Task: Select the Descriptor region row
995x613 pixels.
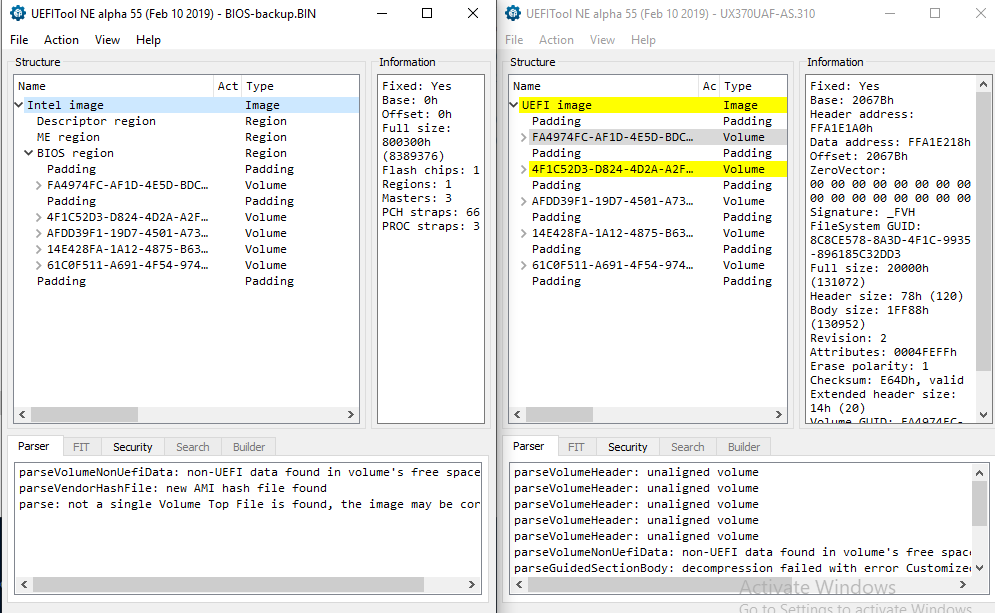Action: [x=187, y=121]
